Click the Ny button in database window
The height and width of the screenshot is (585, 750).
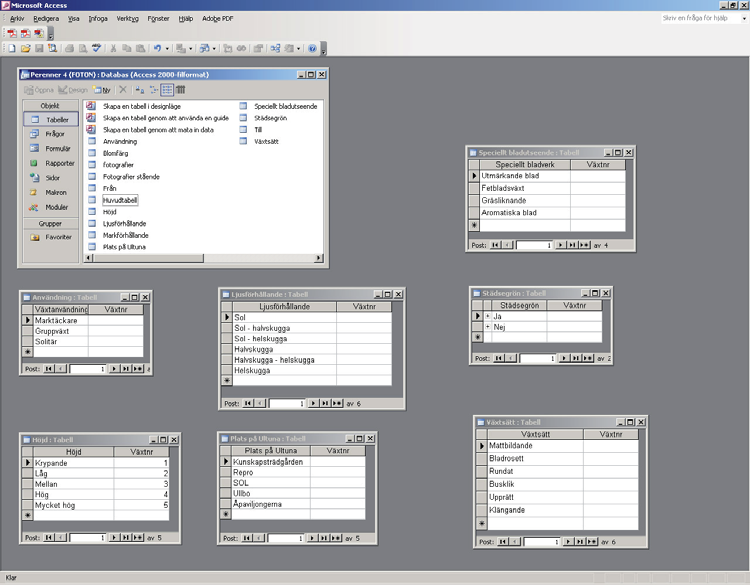(102, 89)
